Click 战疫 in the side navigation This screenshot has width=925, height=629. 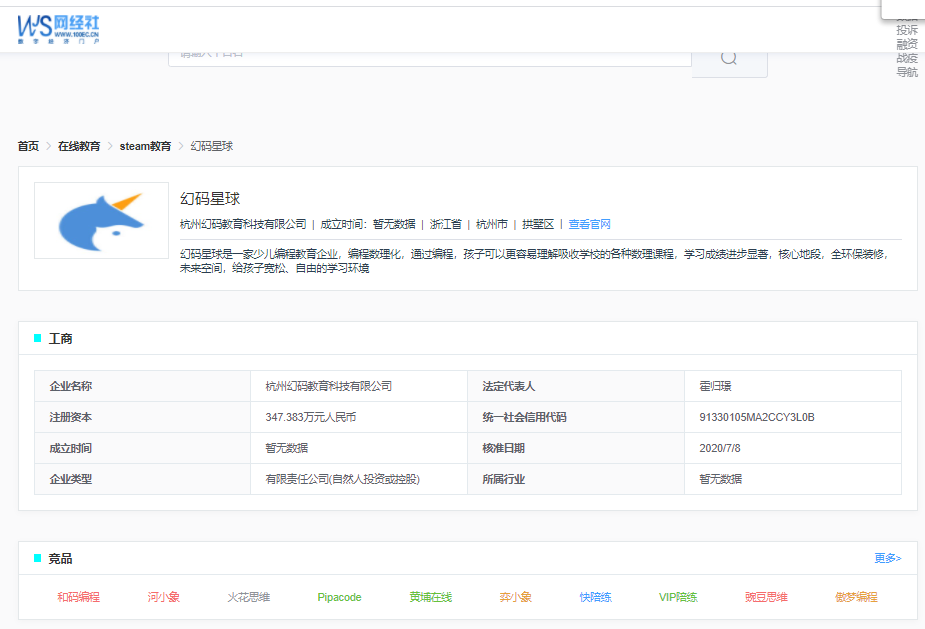(907, 58)
